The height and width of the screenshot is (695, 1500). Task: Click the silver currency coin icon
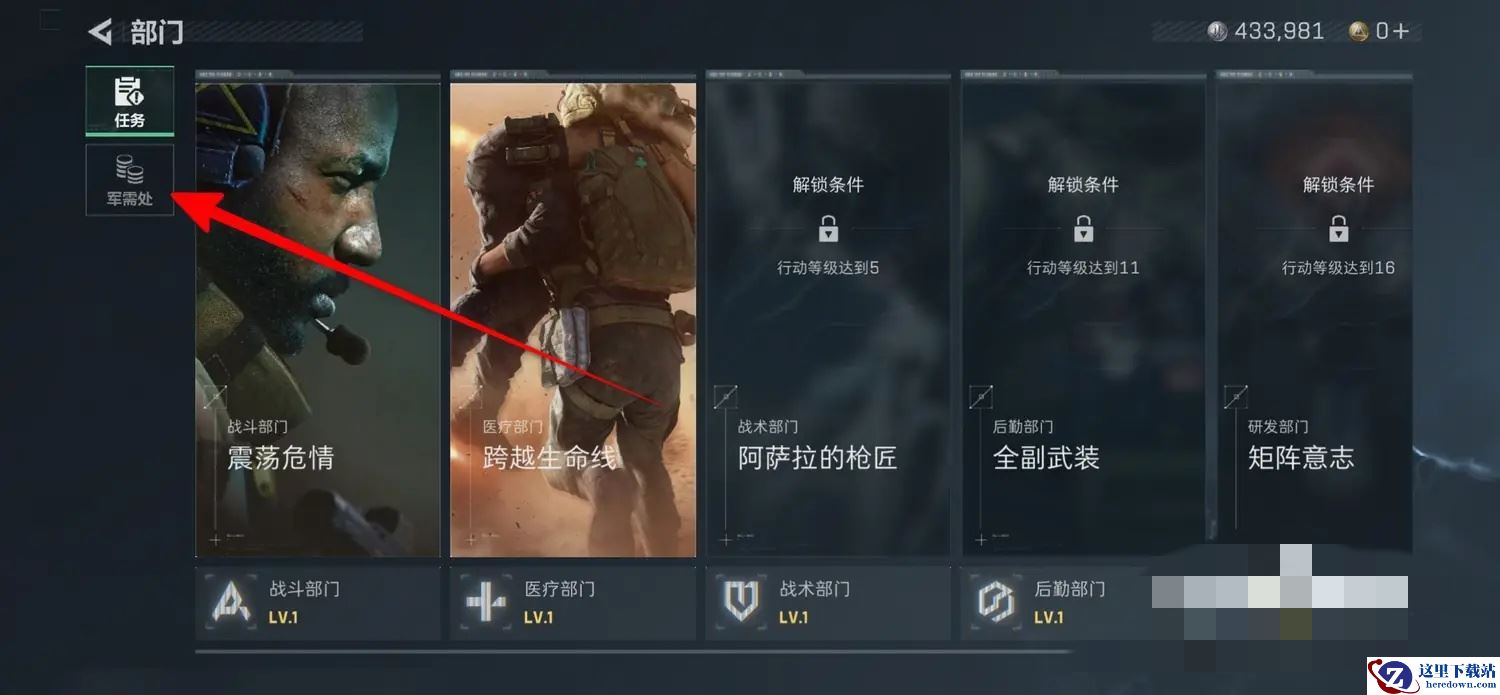pyautogui.click(x=1217, y=31)
